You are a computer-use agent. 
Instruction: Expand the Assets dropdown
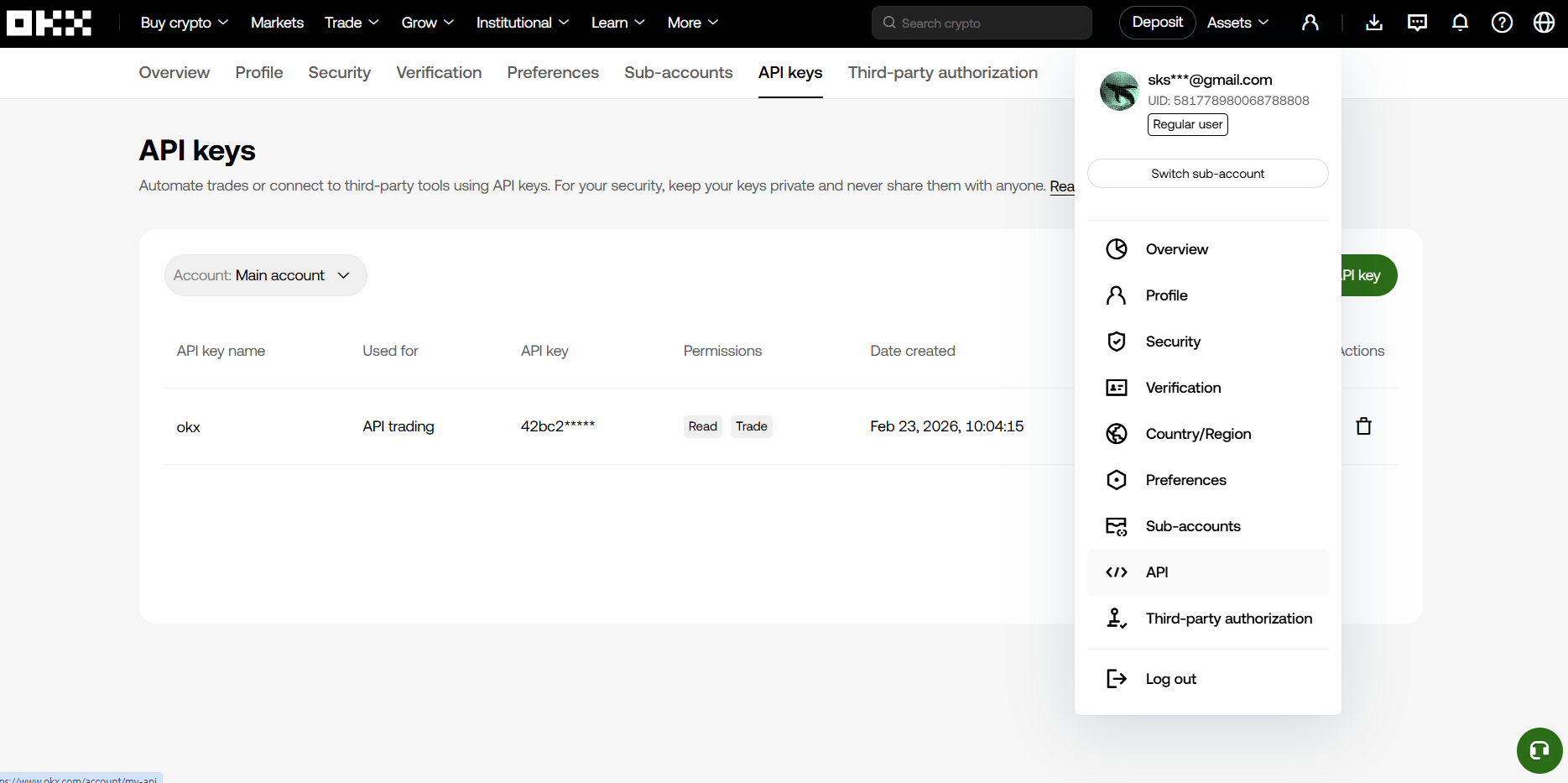pos(1237,23)
